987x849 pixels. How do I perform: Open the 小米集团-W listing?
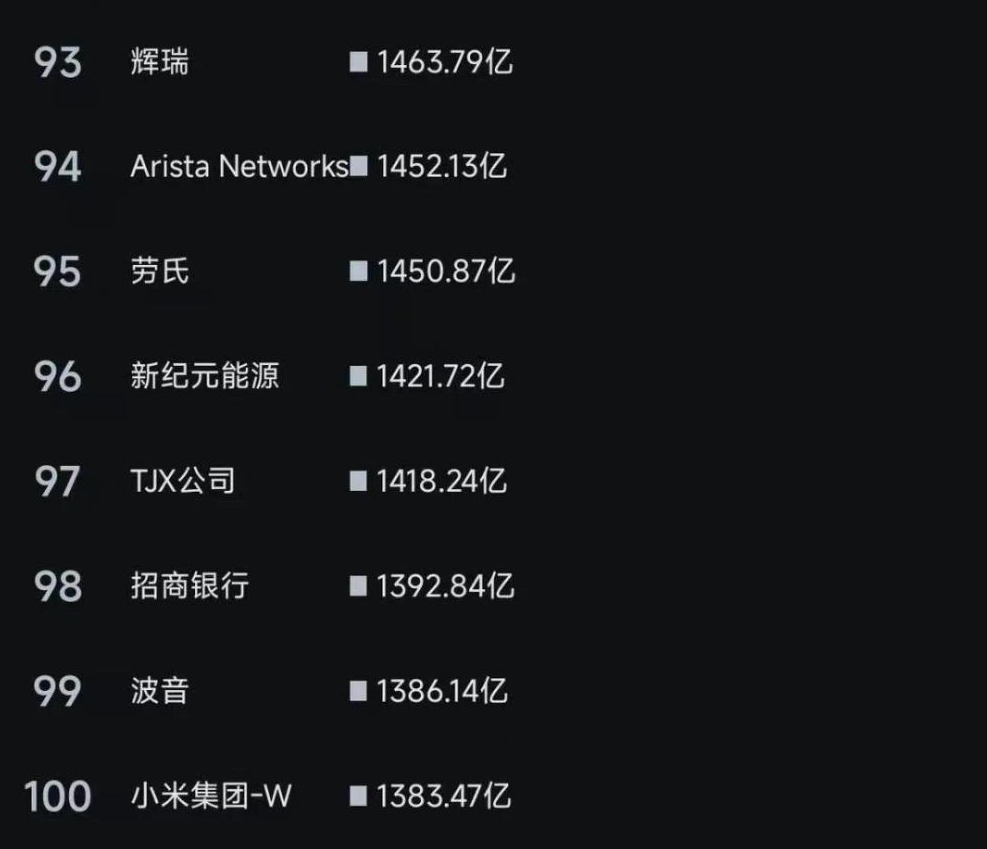click(x=210, y=796)
